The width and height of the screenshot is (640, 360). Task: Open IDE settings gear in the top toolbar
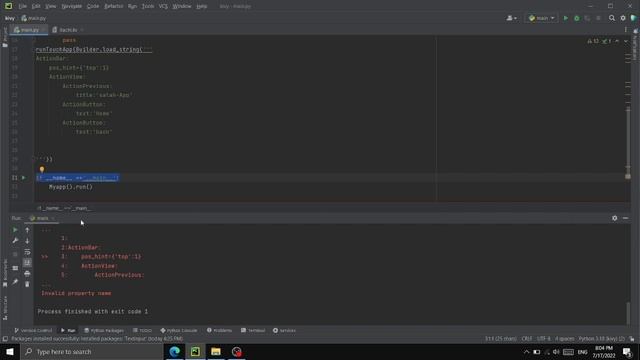[x=622, y=18]
